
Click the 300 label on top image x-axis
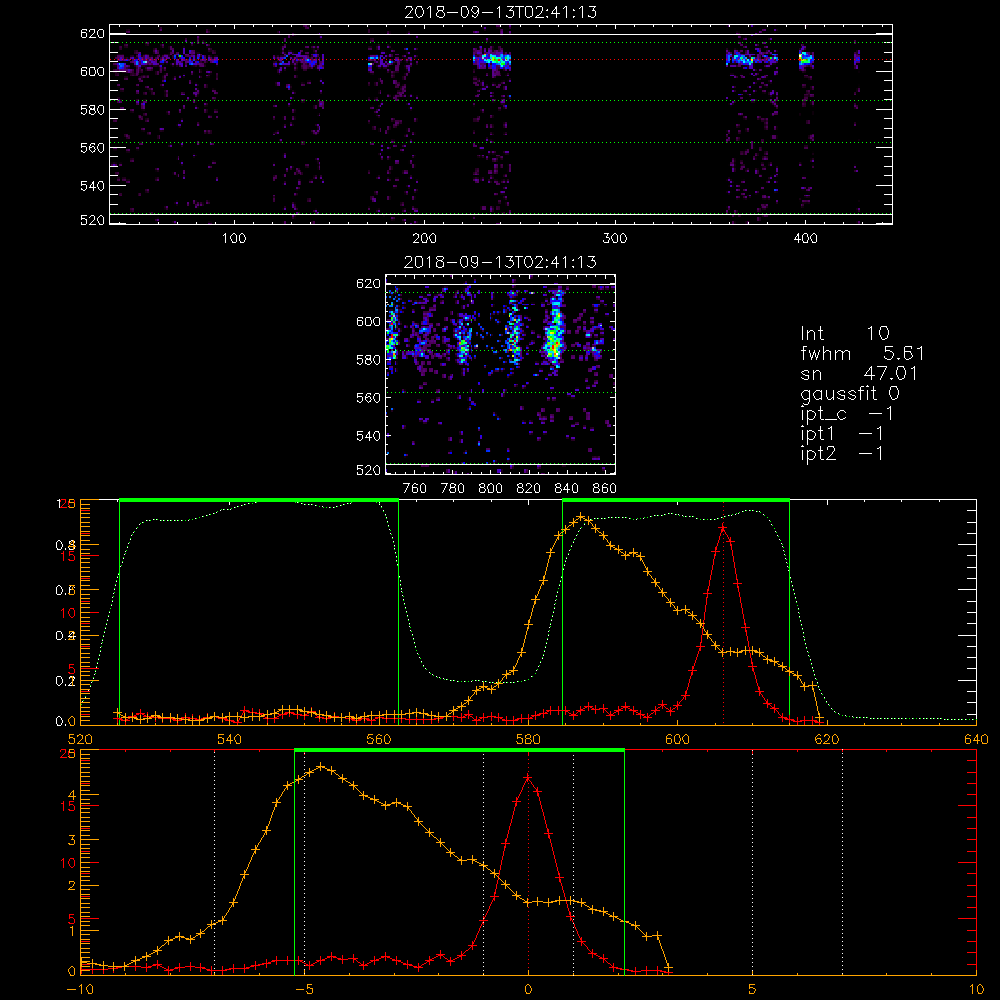click(615, 239)
